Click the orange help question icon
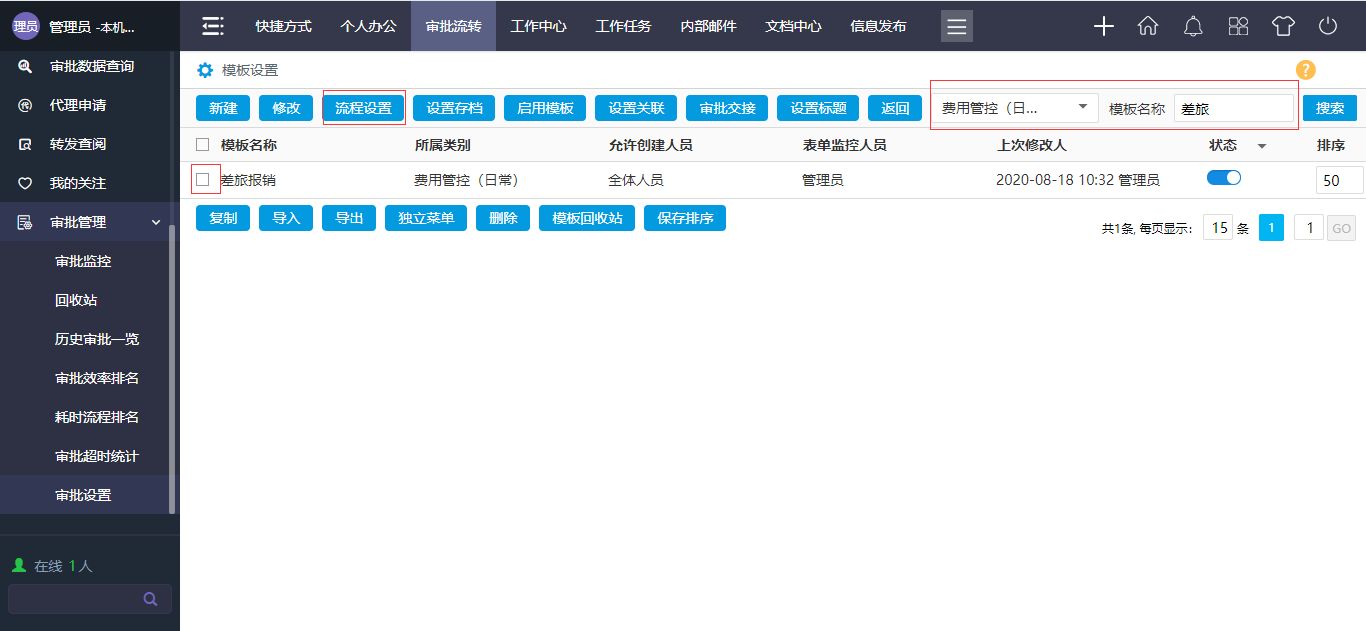Screen dimensions: 1366x631 tap(1305, 70)
